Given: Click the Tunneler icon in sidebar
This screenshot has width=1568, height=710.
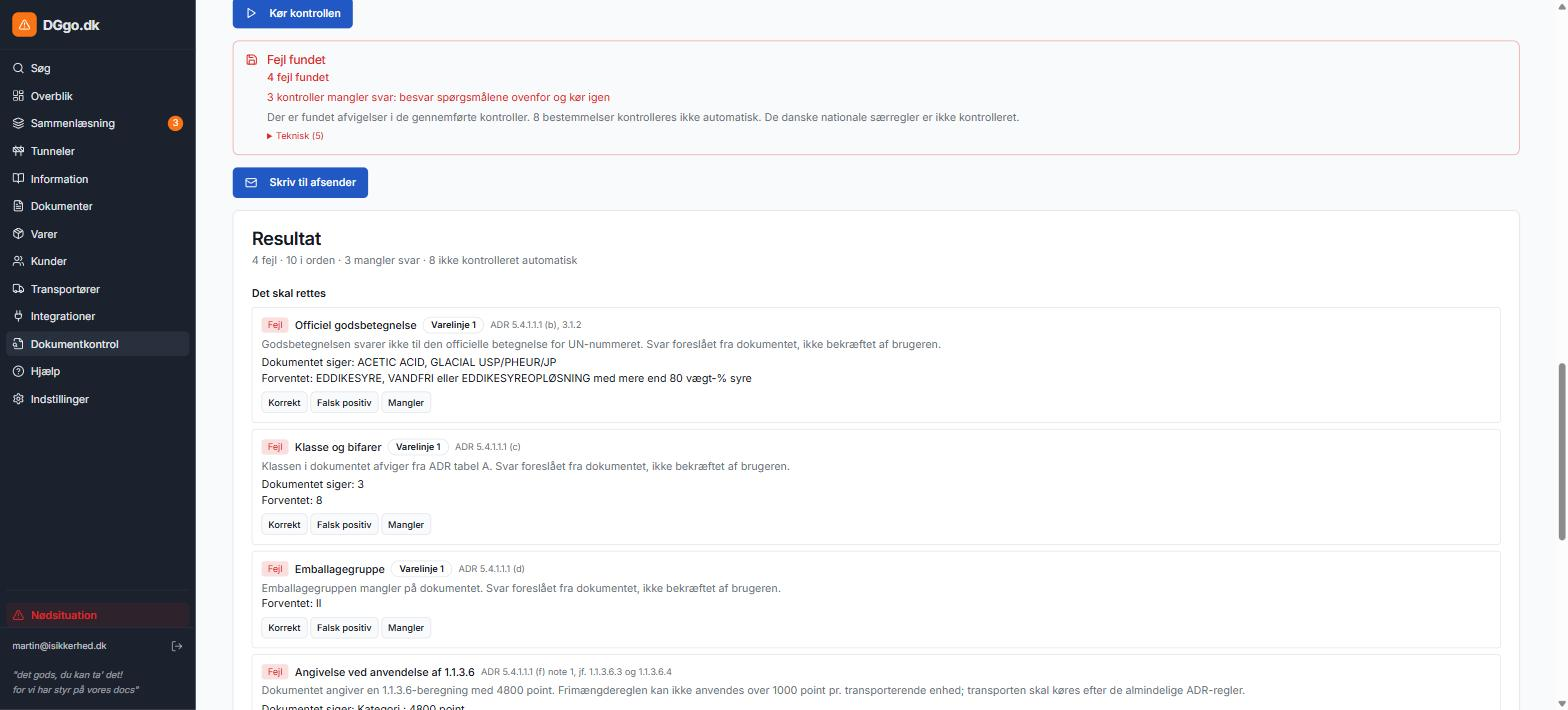Looking at the screenshot, I should pyautogui.click(x=18, y=151).
